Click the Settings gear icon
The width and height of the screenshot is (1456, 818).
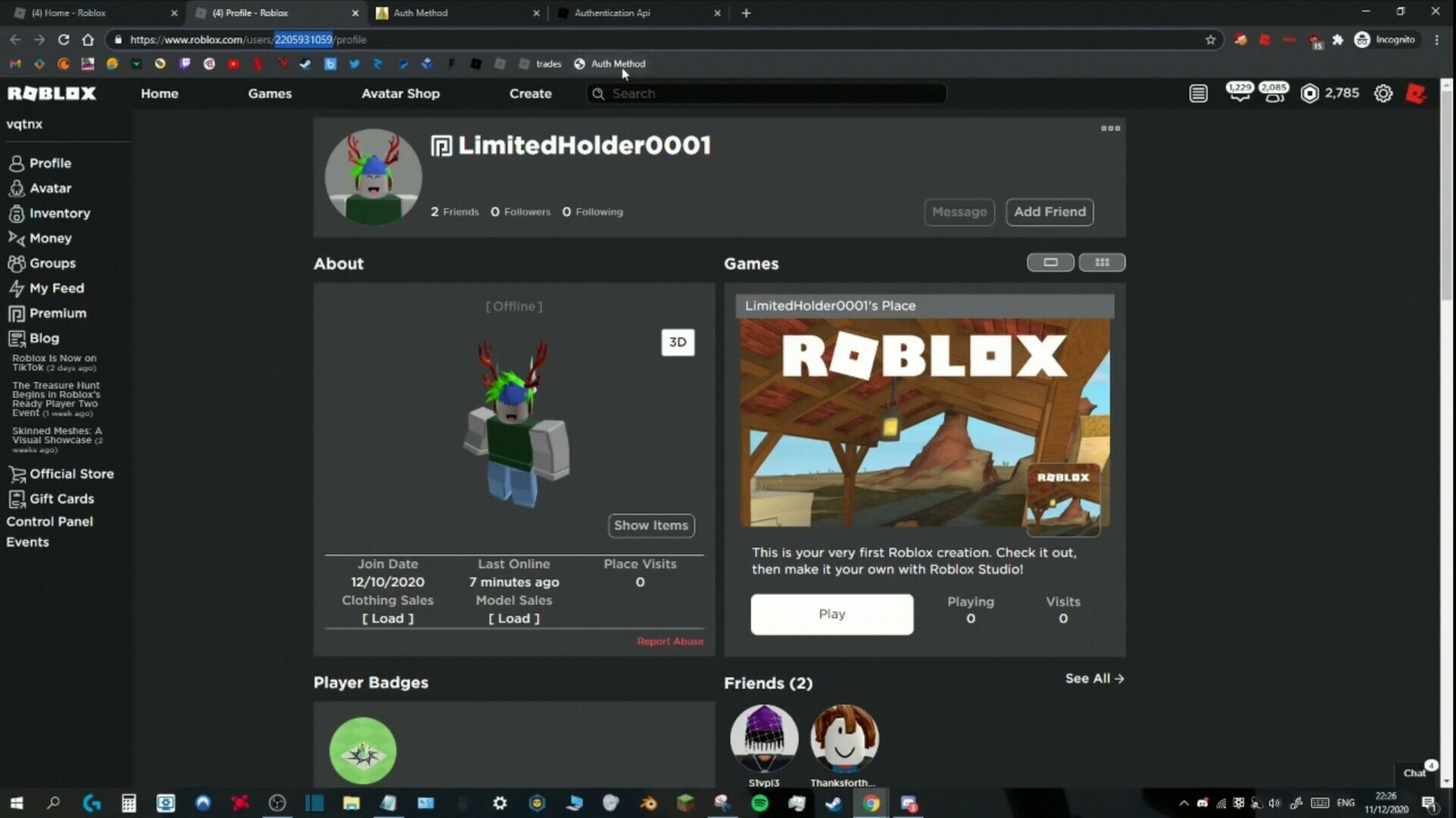(x=1383, y=93)
